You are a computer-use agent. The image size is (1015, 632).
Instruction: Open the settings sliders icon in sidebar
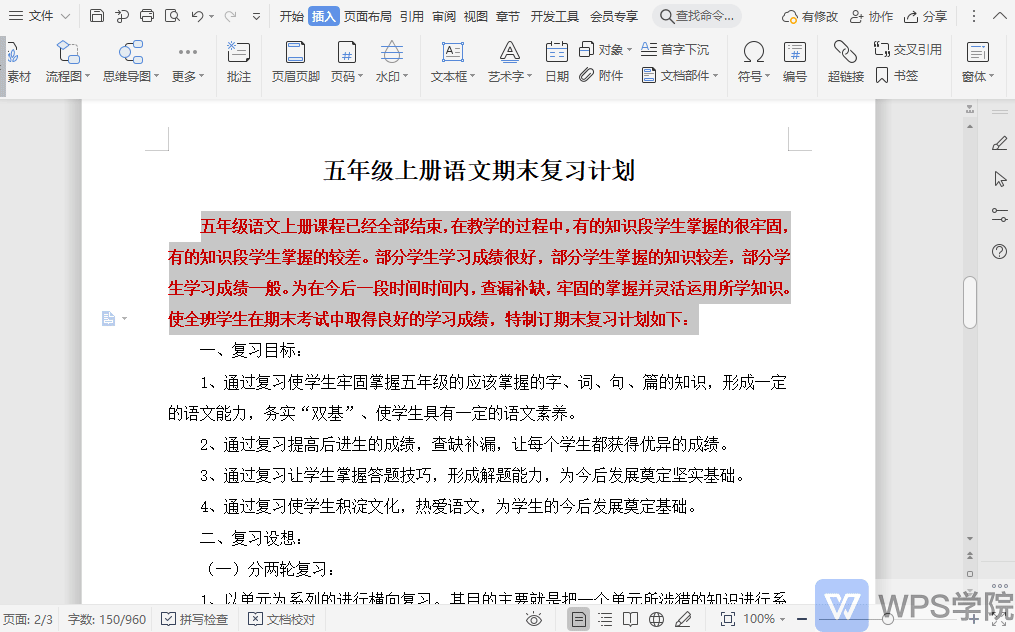pyautogui.click(x=999, y=215)
